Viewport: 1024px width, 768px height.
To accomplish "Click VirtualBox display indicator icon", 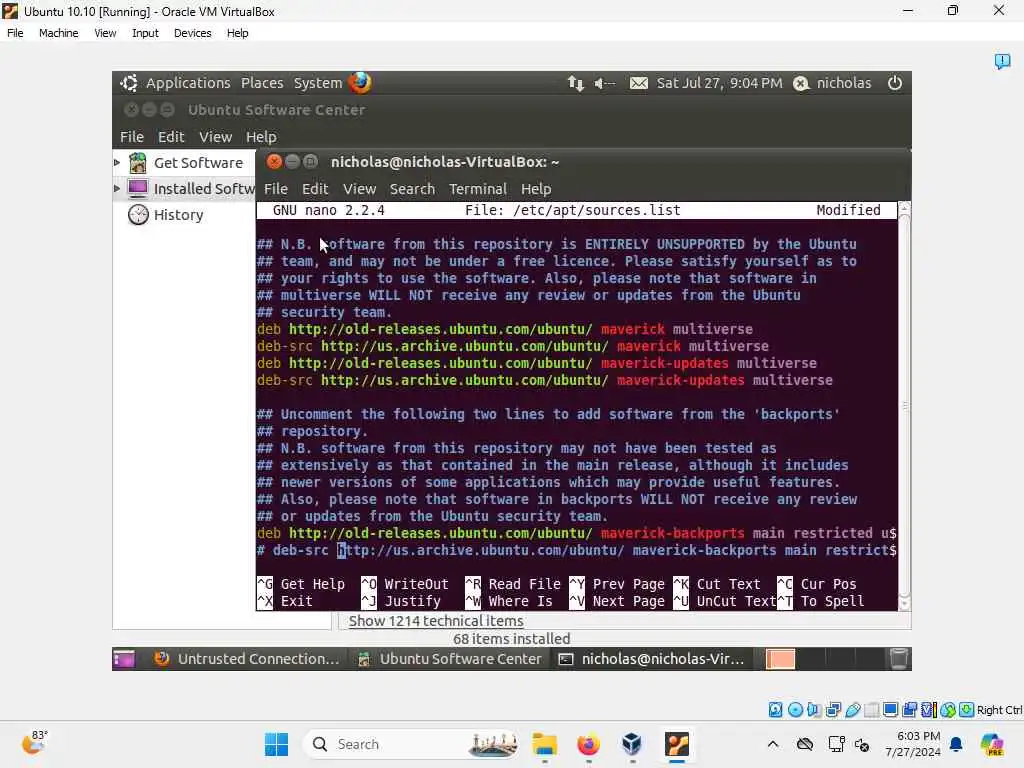I will point(890,710).
